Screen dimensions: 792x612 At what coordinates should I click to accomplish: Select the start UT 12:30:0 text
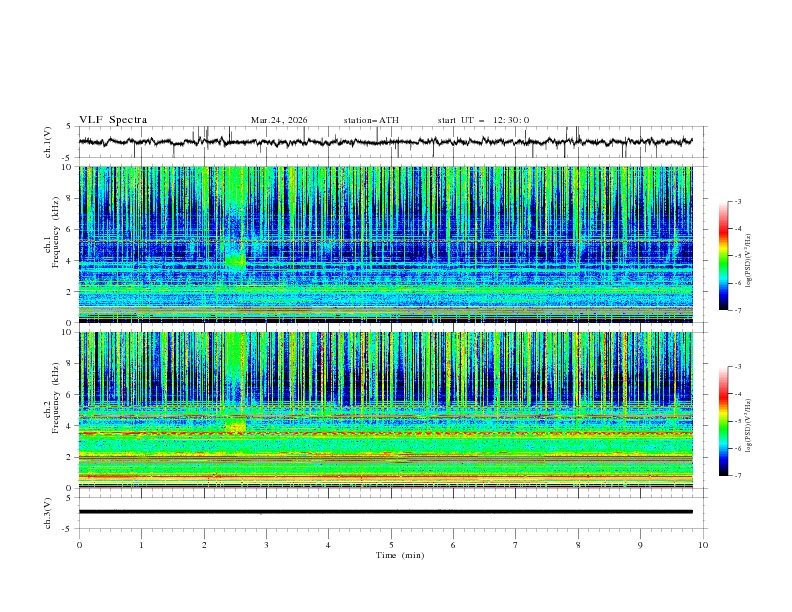coord(483,120)
